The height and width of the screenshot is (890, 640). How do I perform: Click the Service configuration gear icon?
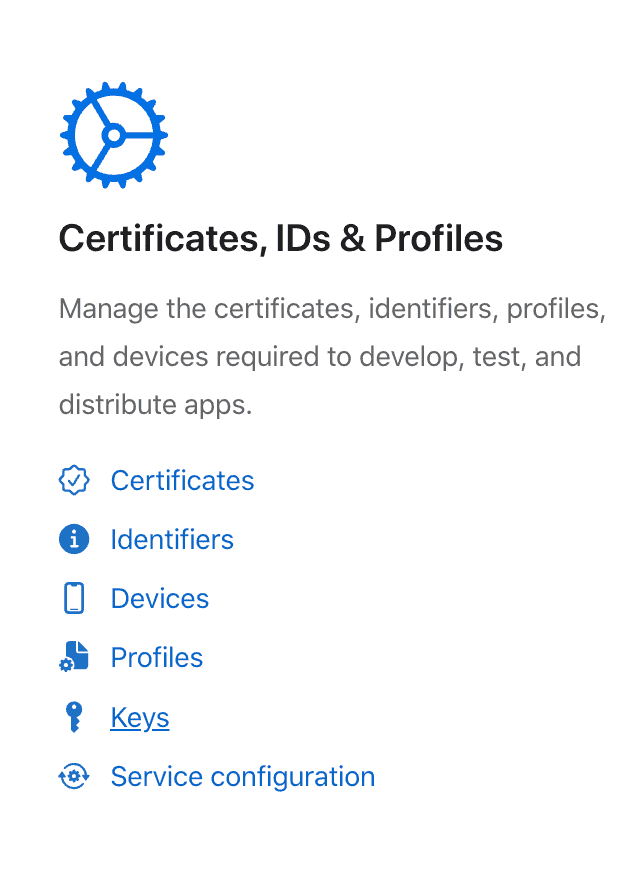point(75,776)
